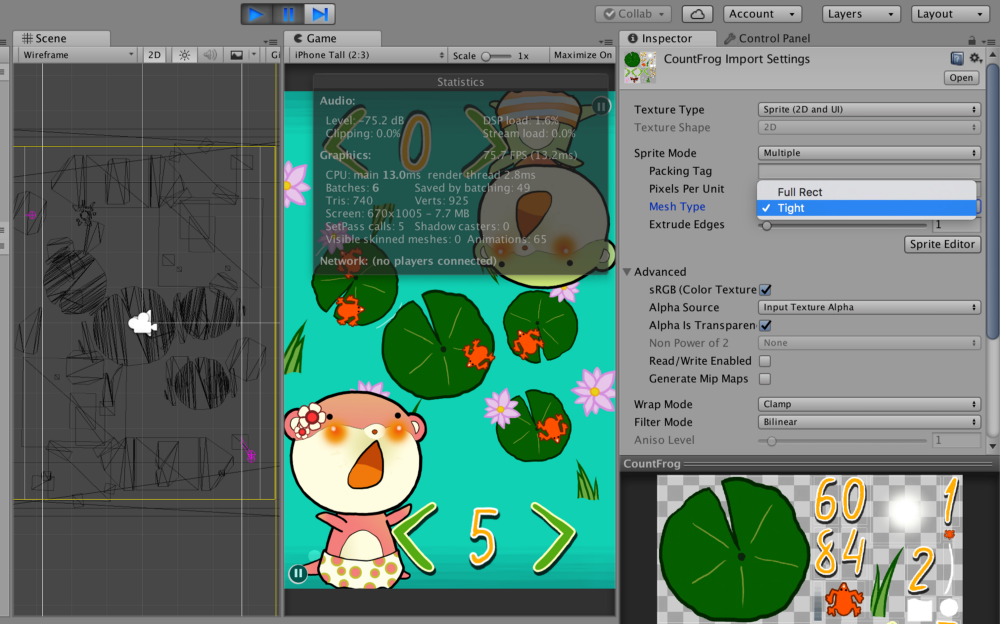
Task: Click the Play button in the toolbar
Action: point(256,14)
